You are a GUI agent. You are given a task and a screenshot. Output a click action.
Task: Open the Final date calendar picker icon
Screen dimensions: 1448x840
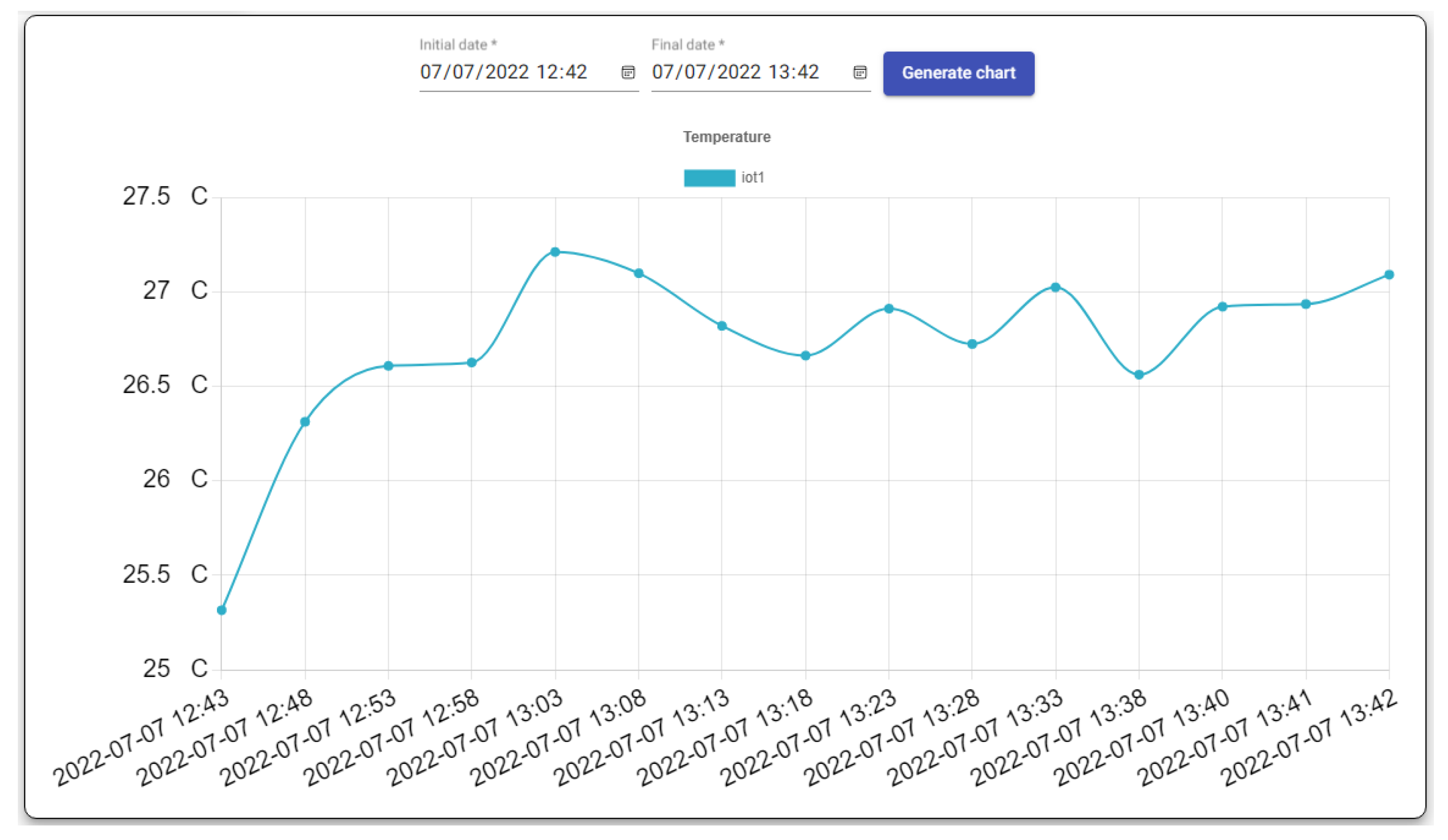tap(860, 72)
